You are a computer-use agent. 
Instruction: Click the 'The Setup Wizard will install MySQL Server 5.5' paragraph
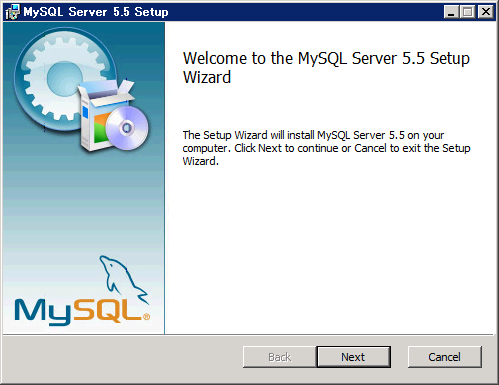(326, 148)
